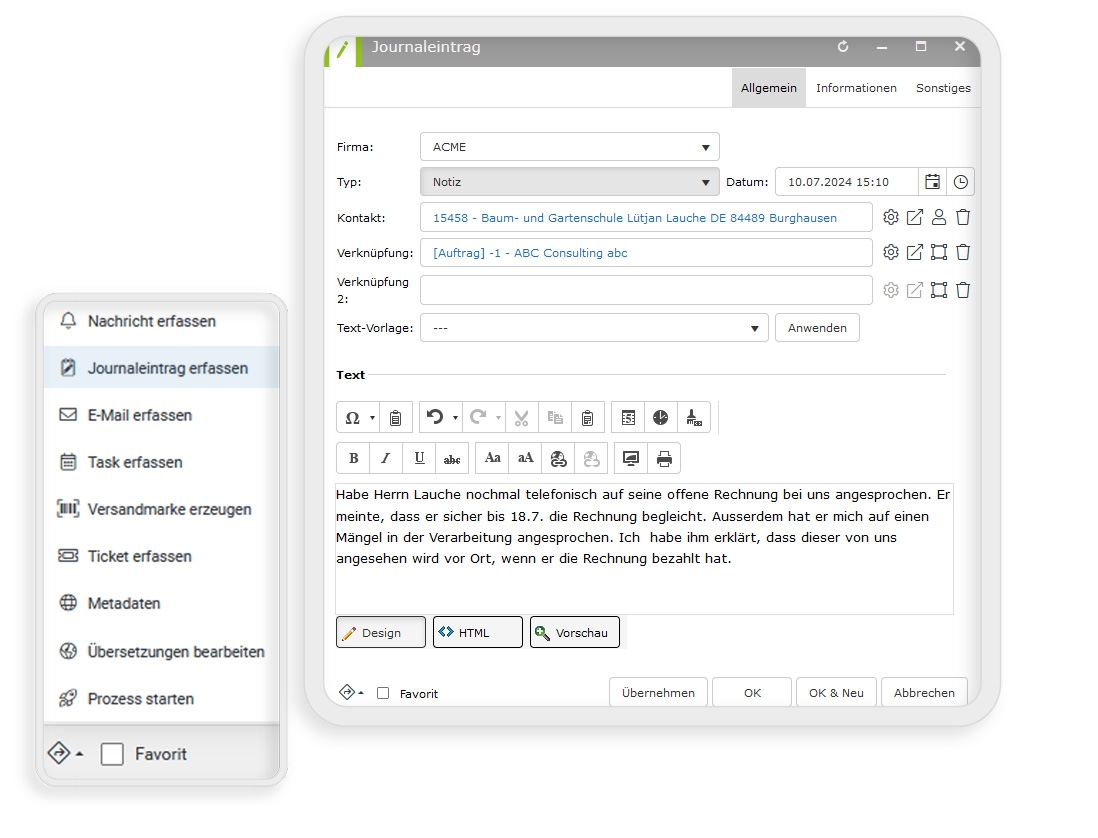This screenshot has height=838, width=1098.
Task: Insert the date using the calendar-5 icon
Action: [628, 418]
